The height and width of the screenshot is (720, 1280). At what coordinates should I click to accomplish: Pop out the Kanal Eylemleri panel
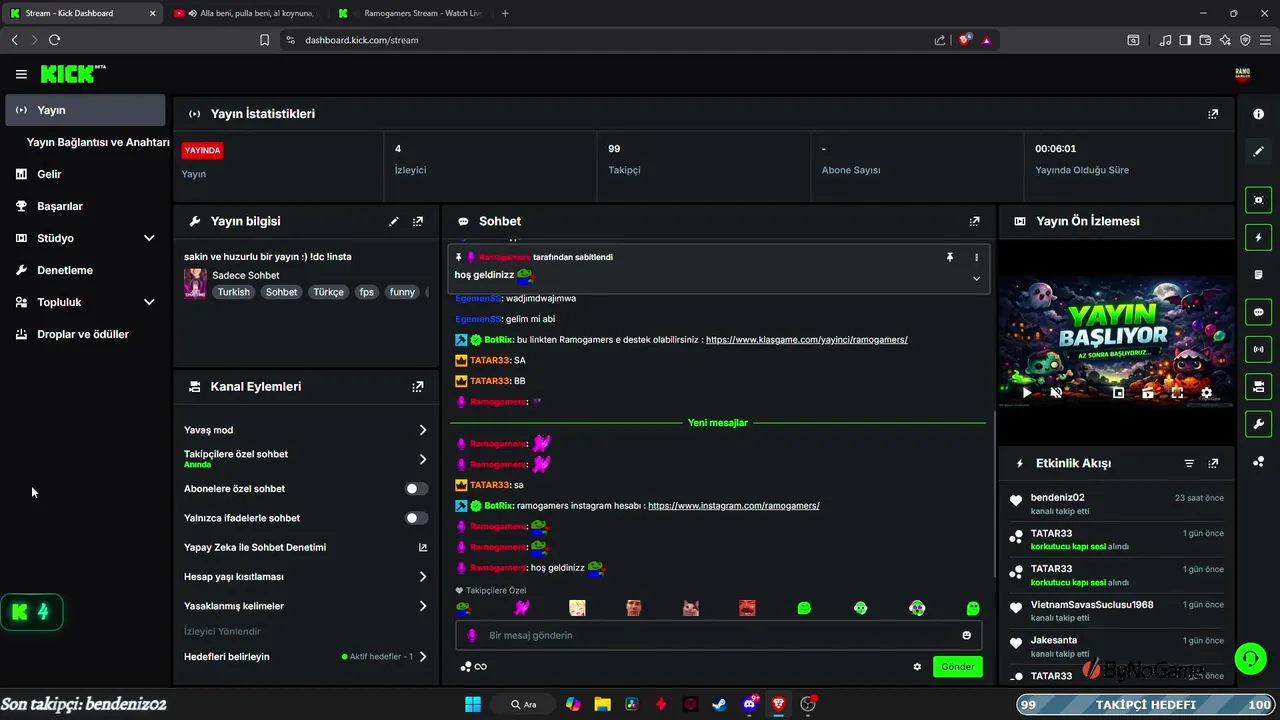tap(418, 386)
